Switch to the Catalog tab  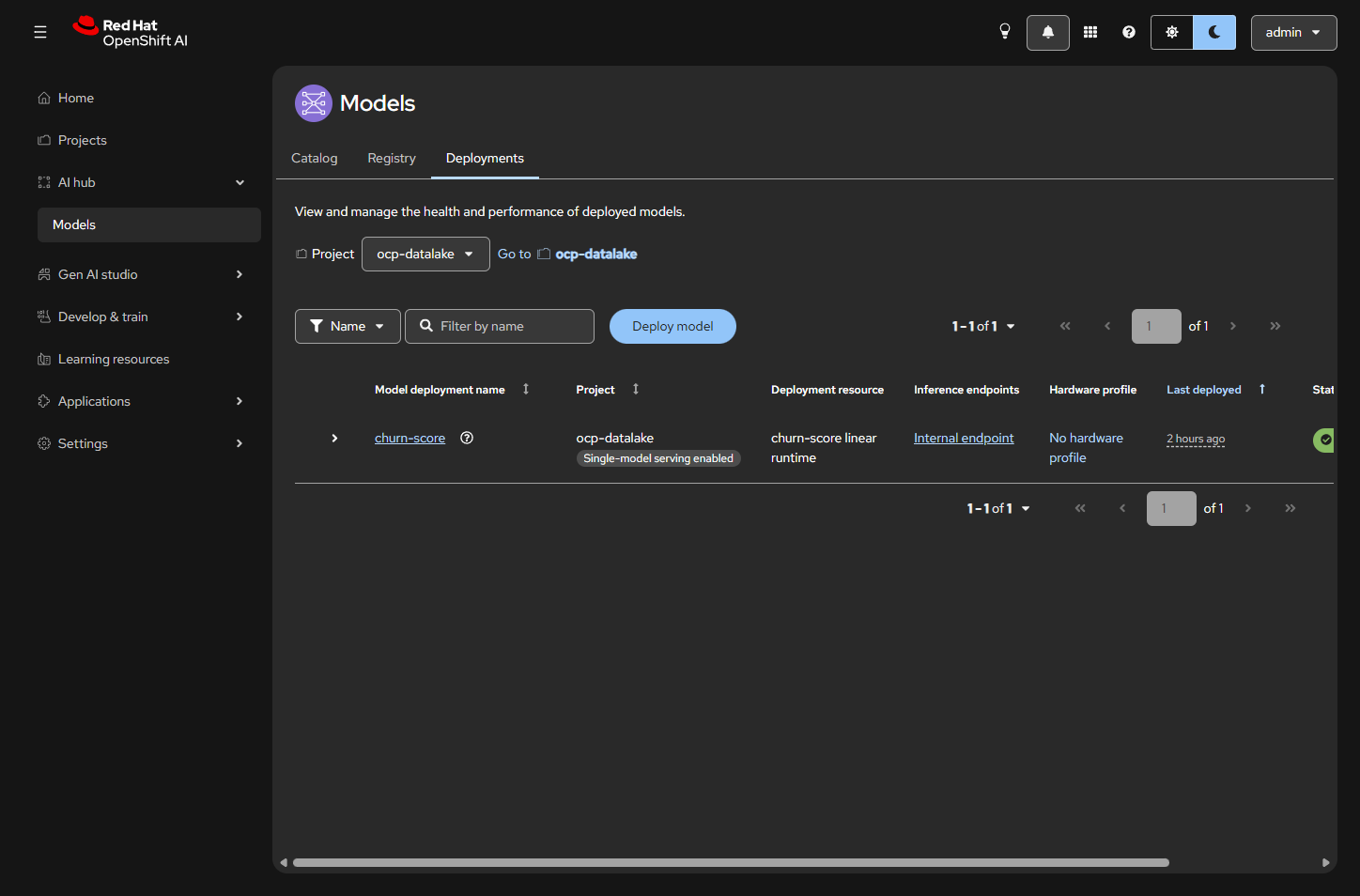pyautogui.click(x=315, y=158)
